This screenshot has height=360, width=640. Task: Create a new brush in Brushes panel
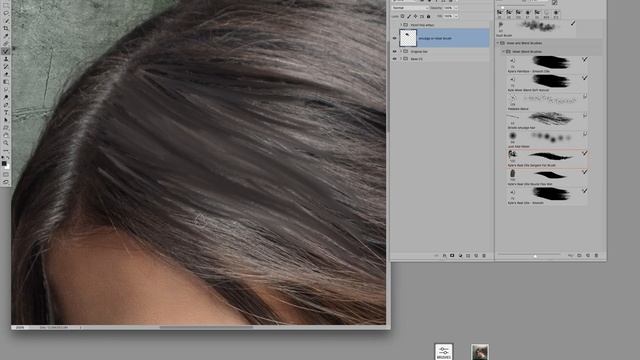(588, 256)
